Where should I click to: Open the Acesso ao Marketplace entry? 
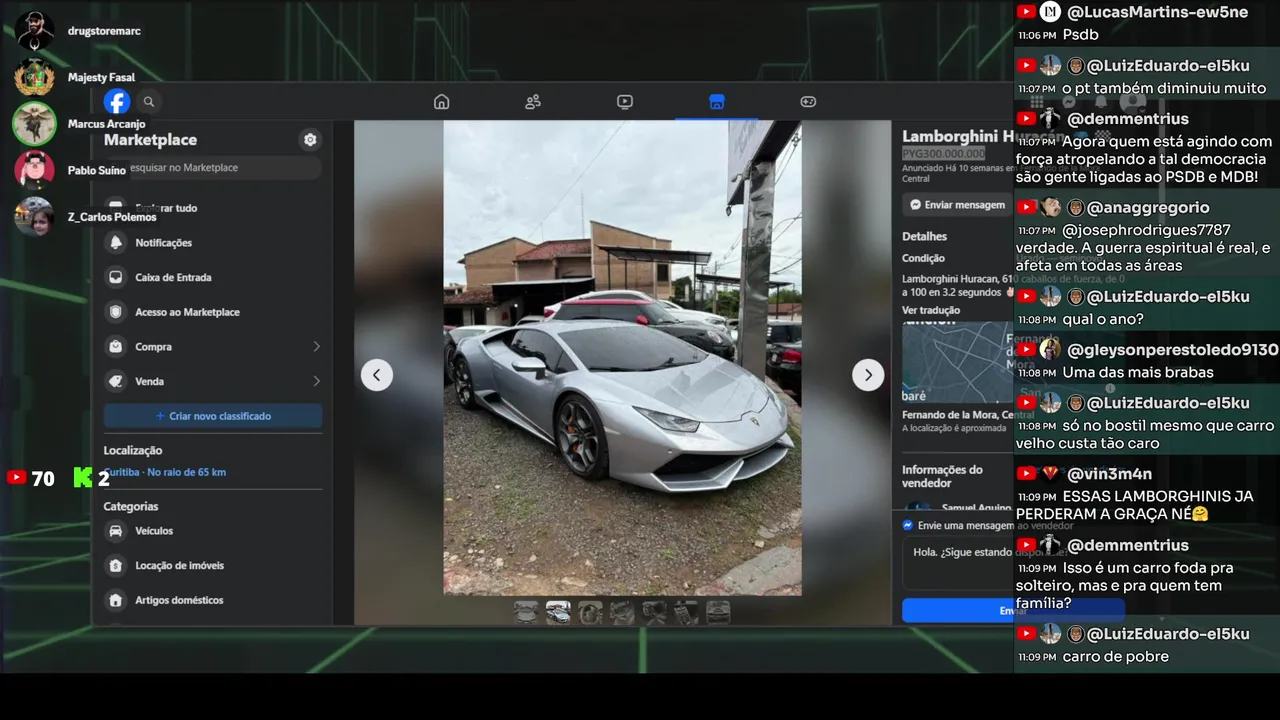(213, 312)
